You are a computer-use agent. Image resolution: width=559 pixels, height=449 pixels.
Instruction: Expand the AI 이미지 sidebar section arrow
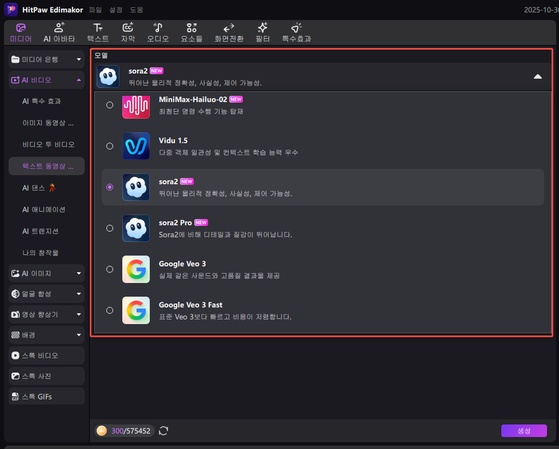tap(79, 273)
